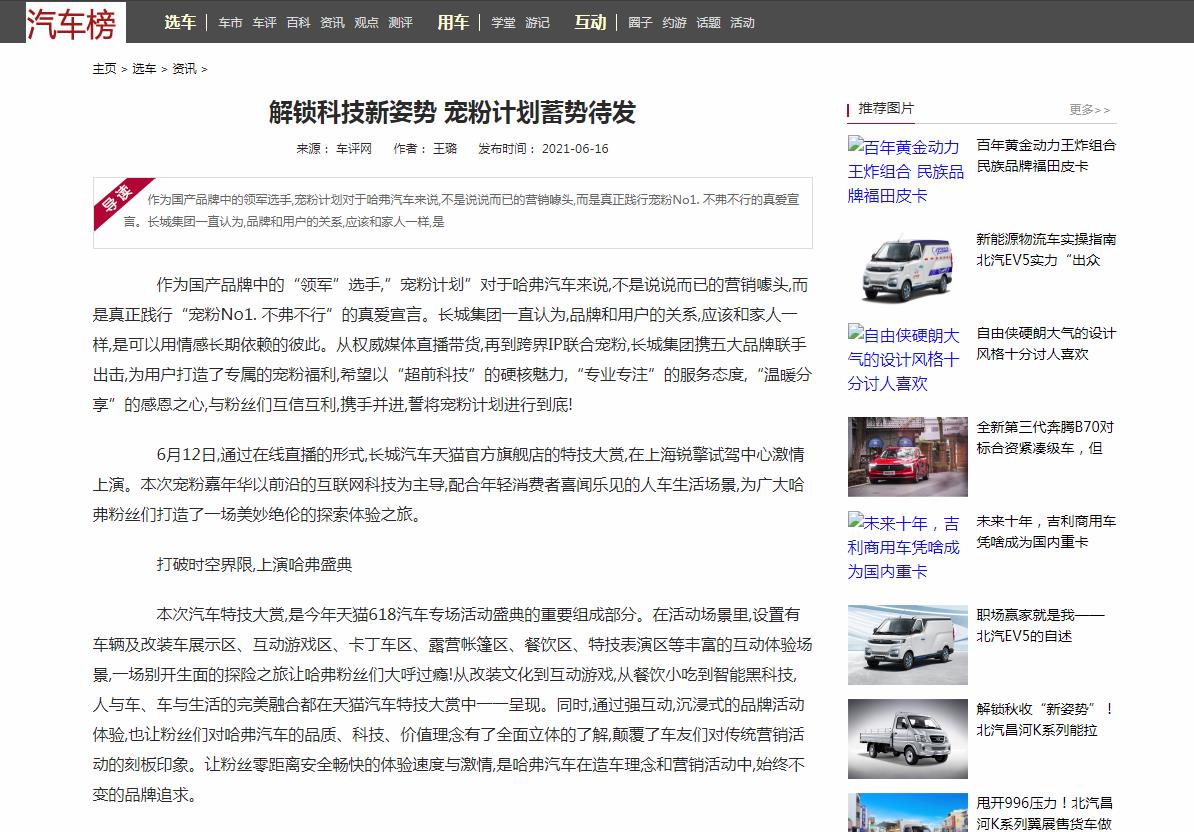This screenshot has width=1194, height=832.
Task: Open the broken image 自由侠硬朗大气的设计风格
Action: [x=906, y=359]
